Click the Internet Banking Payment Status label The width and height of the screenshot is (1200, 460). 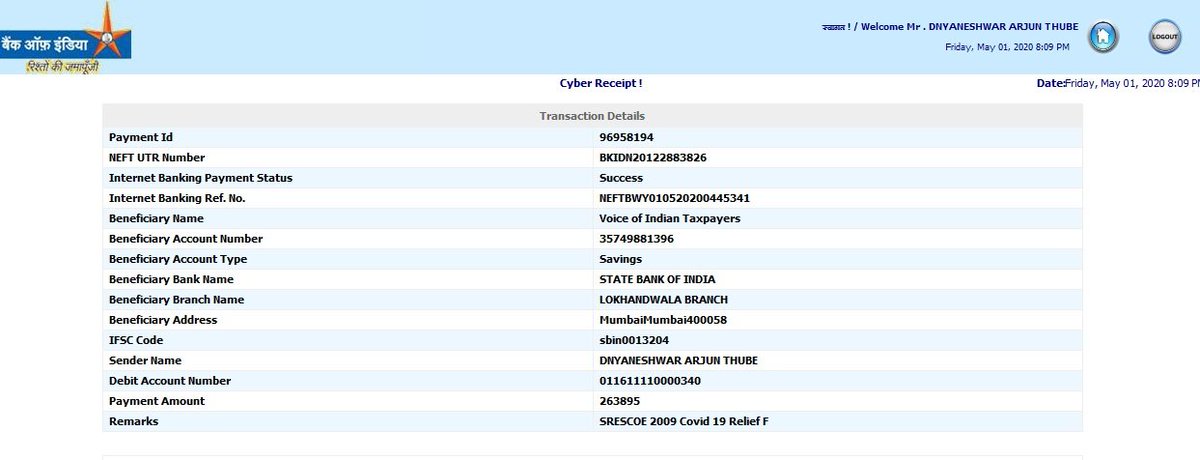point(200,178)
